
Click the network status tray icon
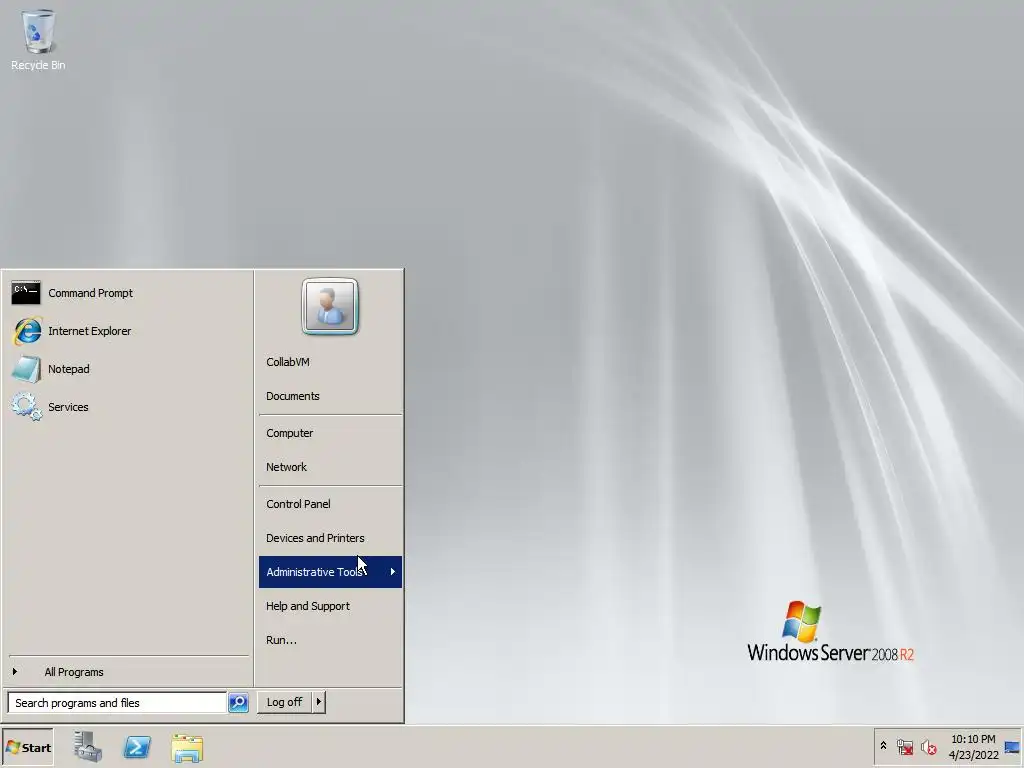pos(905,747)
